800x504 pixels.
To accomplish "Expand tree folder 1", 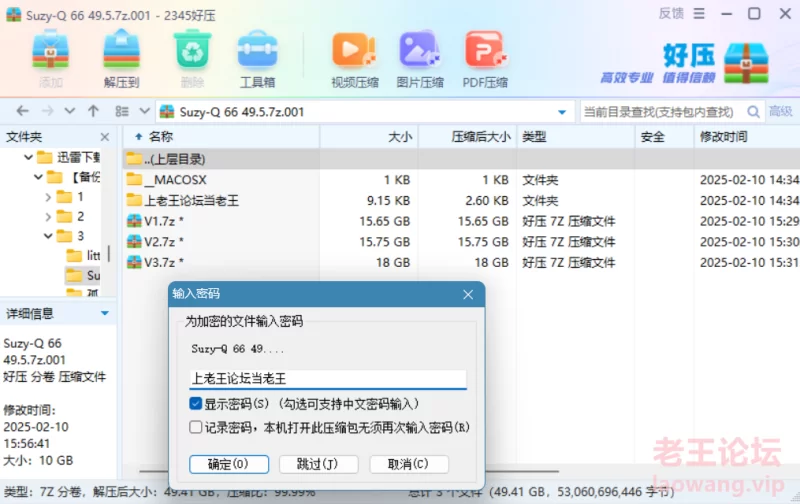I will 48,197.
